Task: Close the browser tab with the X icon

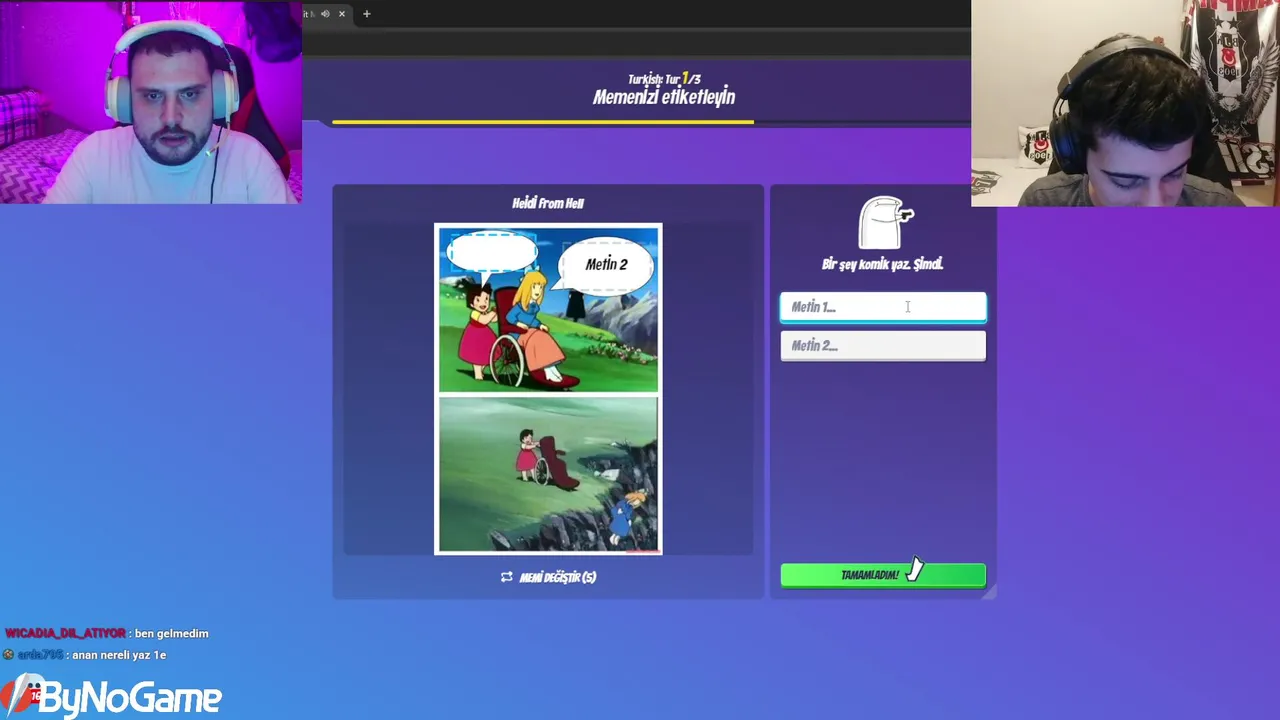Action: (342, 14)
